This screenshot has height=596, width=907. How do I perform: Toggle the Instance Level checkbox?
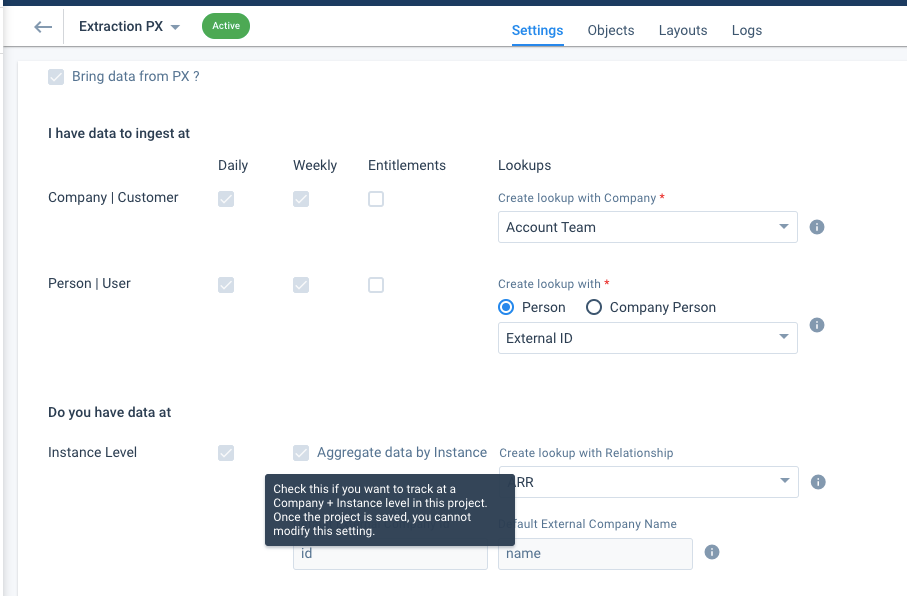click(x=226, y=452)
